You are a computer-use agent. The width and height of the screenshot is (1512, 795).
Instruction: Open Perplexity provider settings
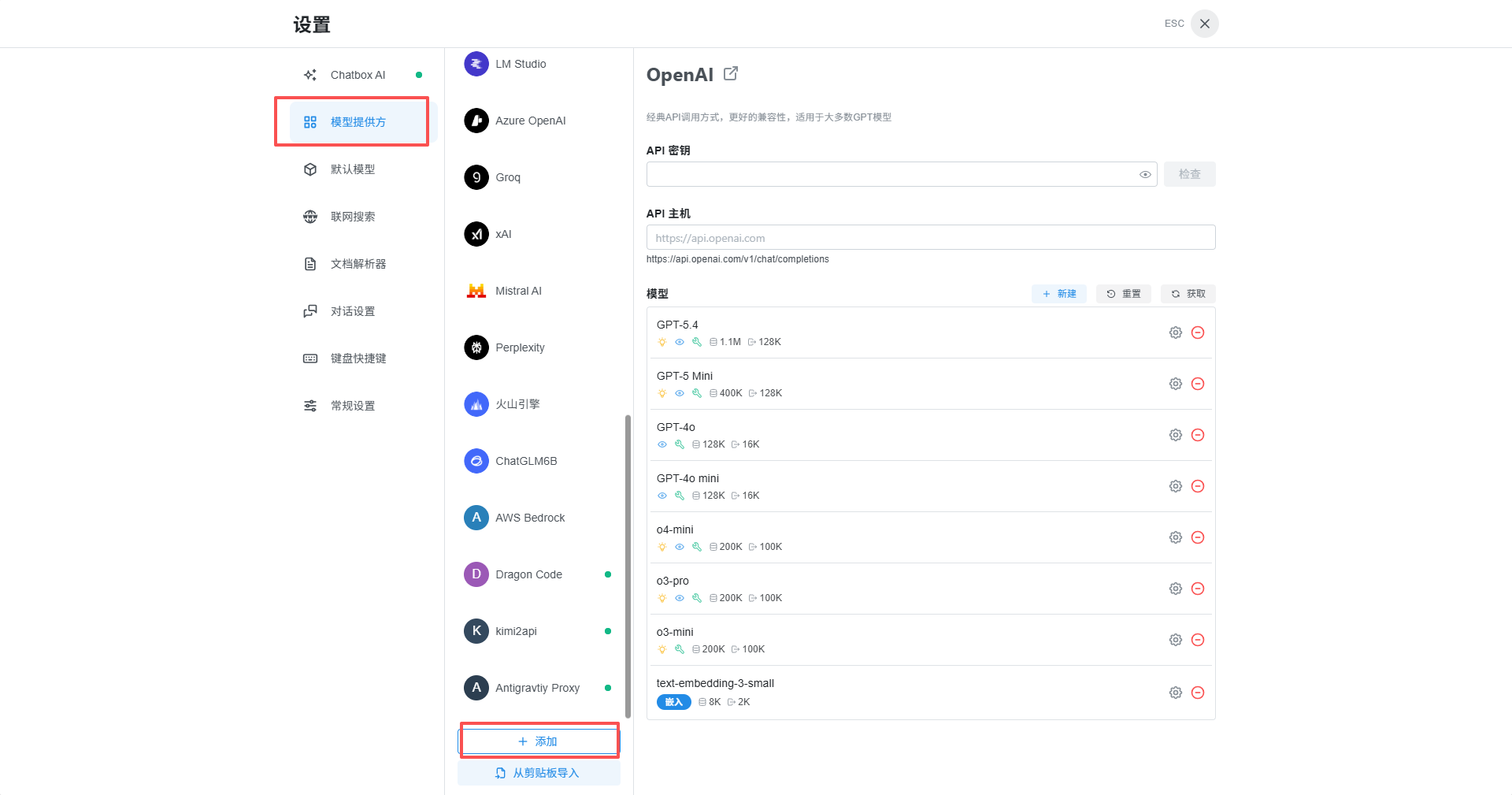tap(538, 347)
